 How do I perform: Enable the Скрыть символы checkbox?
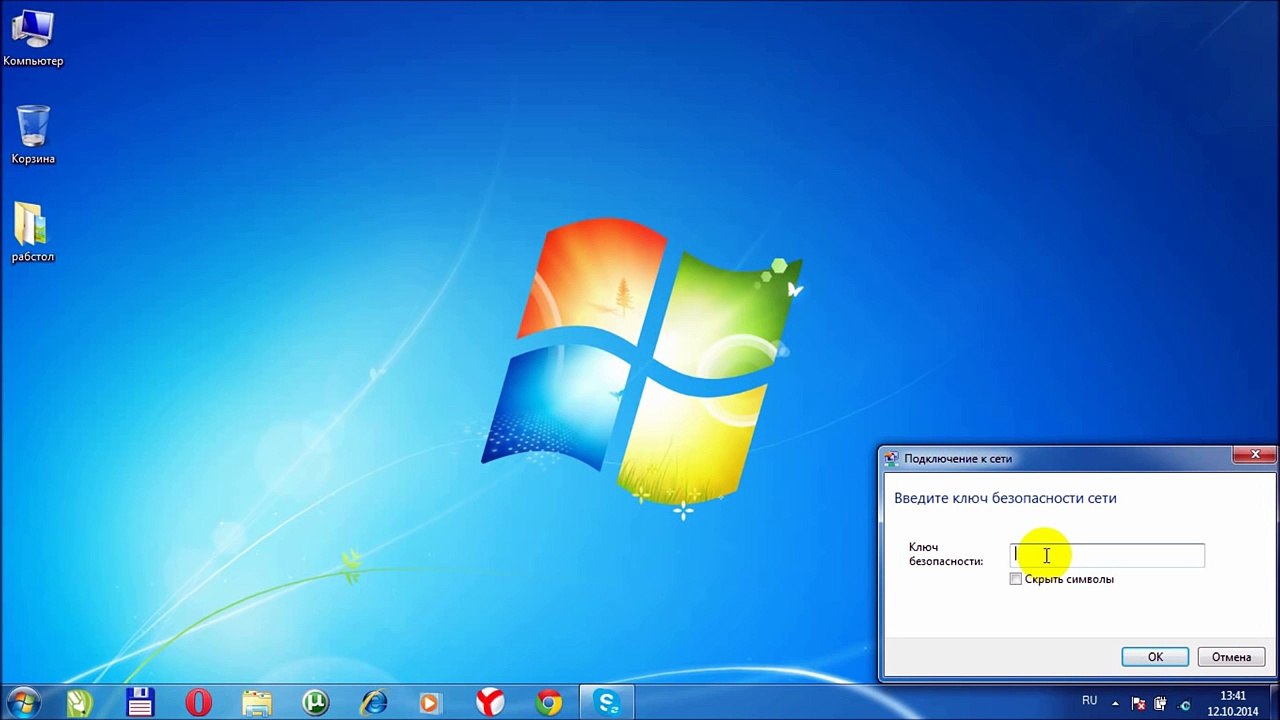(x=1016, y=579)
